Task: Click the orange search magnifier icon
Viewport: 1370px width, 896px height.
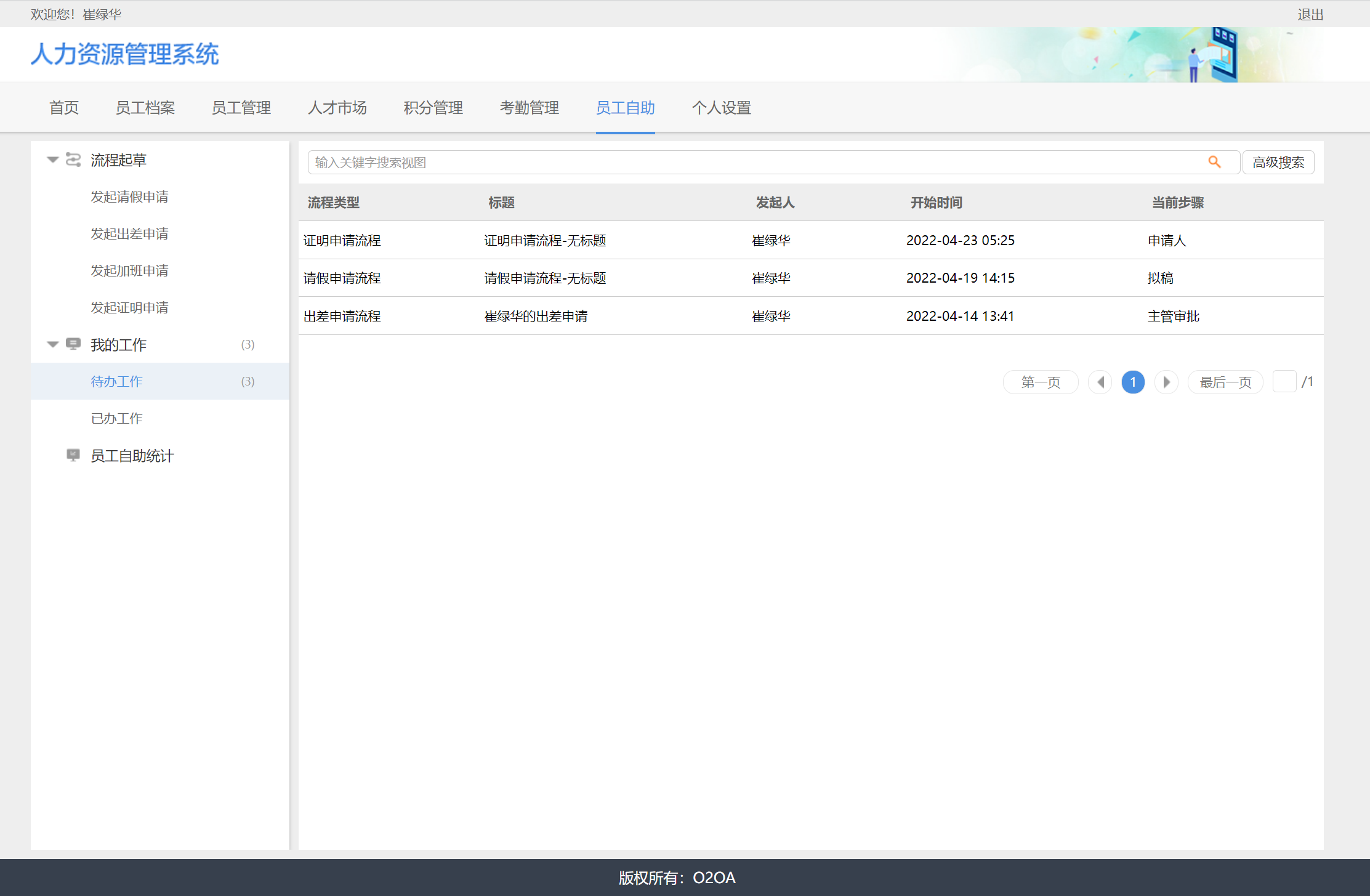Action: coord(1214,162)
